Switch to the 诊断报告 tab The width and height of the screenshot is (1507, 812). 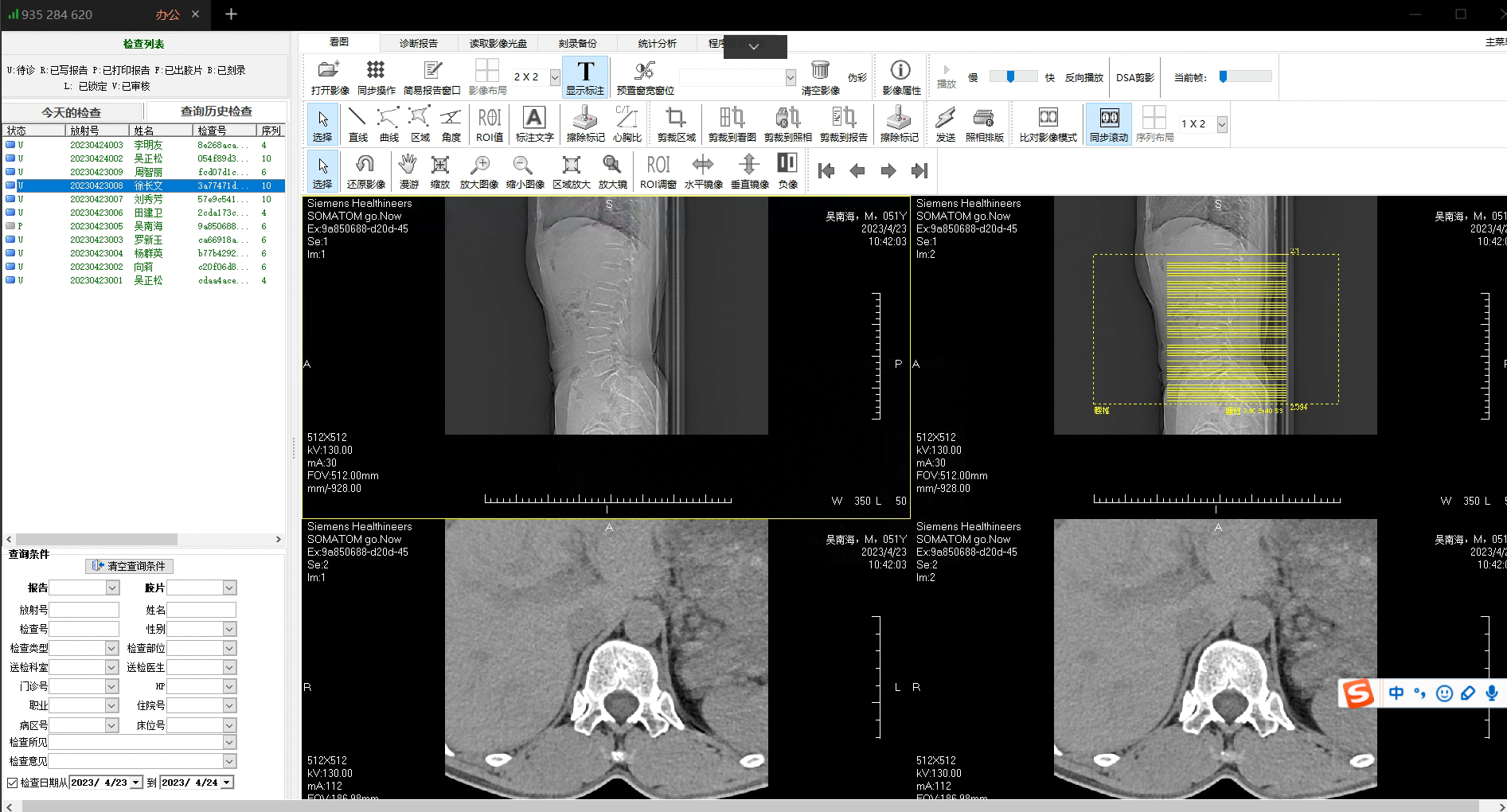418,43
